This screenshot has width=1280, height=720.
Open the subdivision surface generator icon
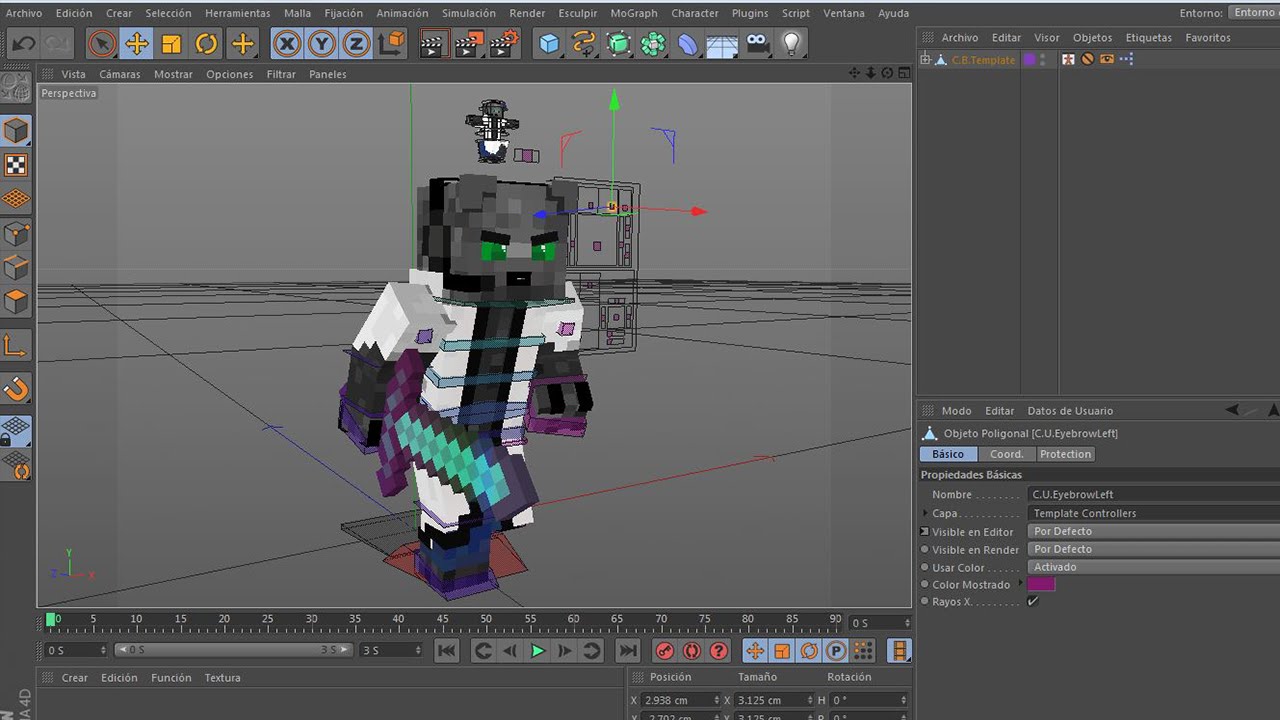point(619,43)
